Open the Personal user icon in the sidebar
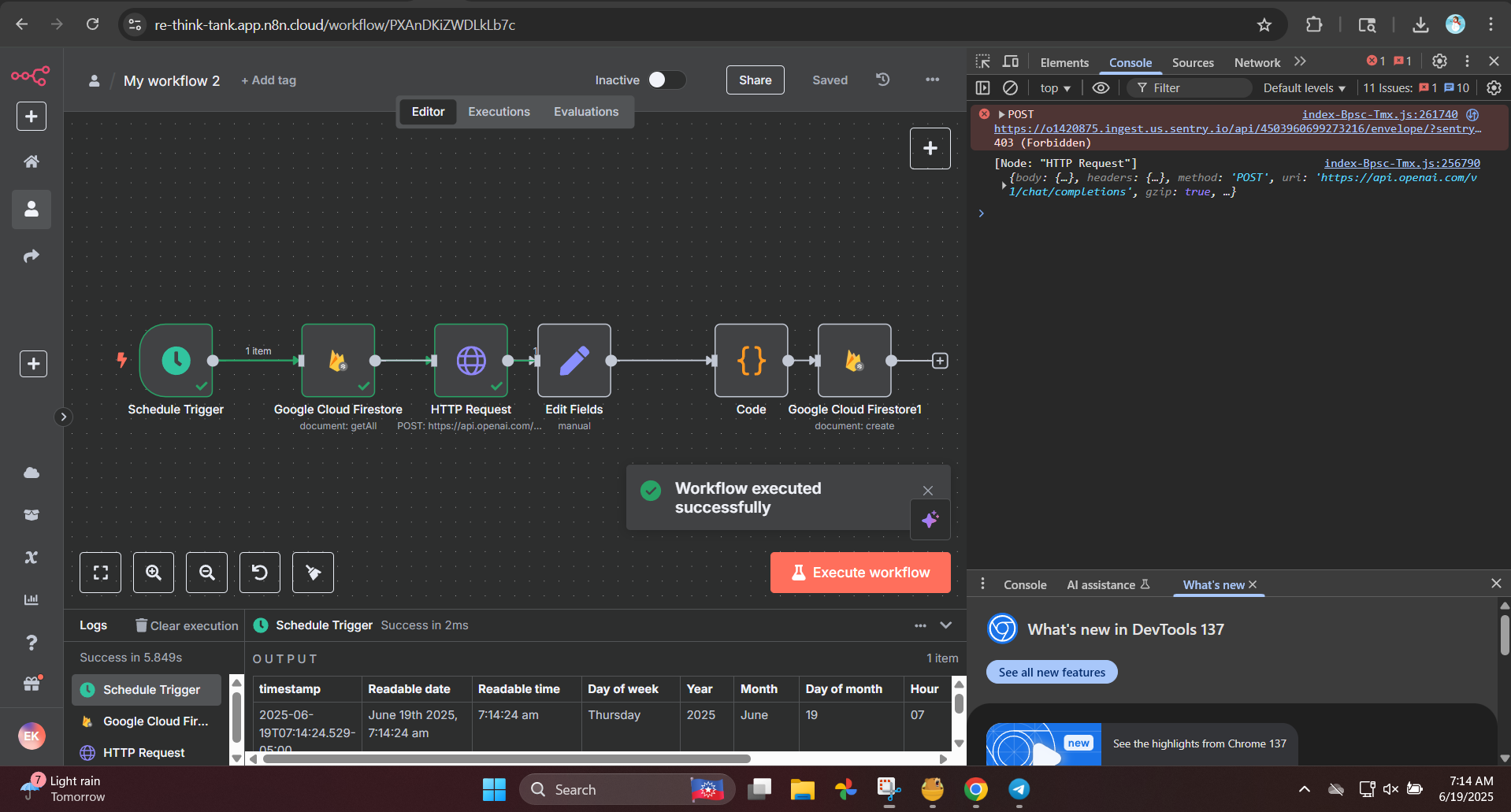 coord(32,209)
